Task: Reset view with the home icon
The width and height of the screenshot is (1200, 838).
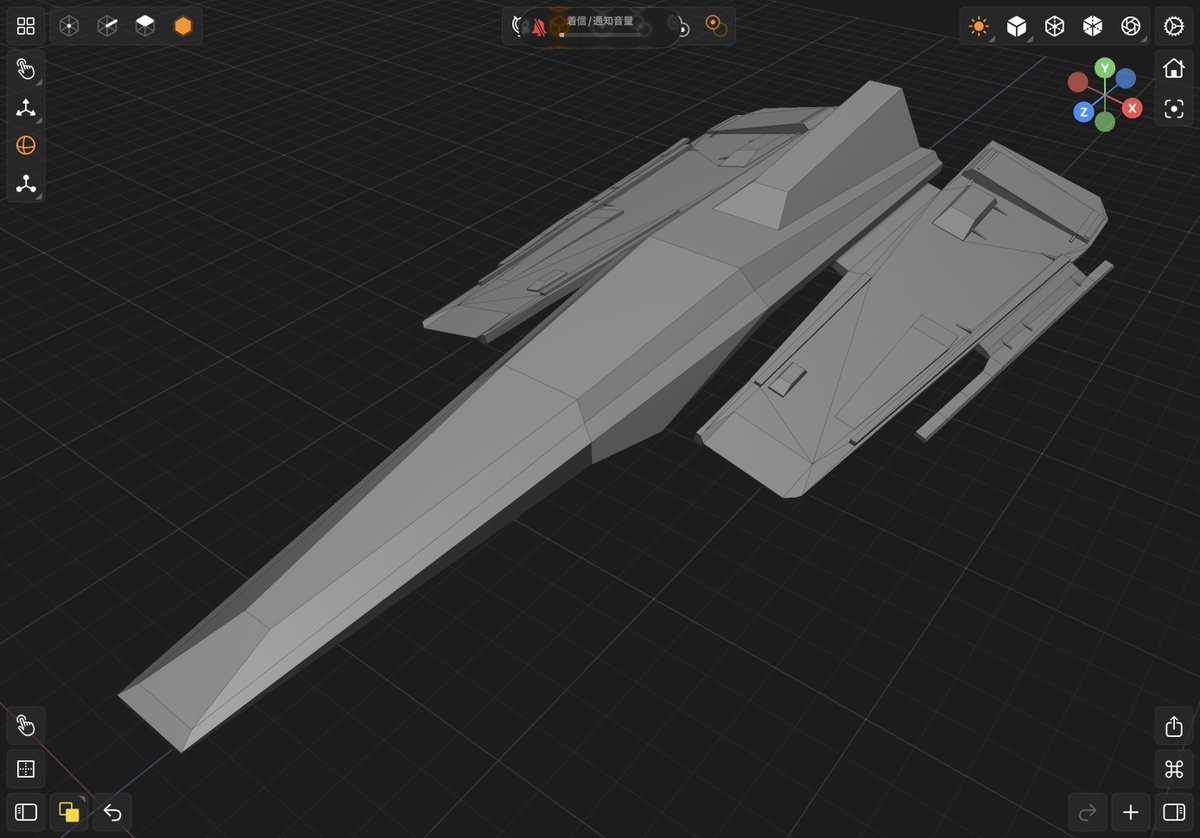Action: click(1174, 69)
